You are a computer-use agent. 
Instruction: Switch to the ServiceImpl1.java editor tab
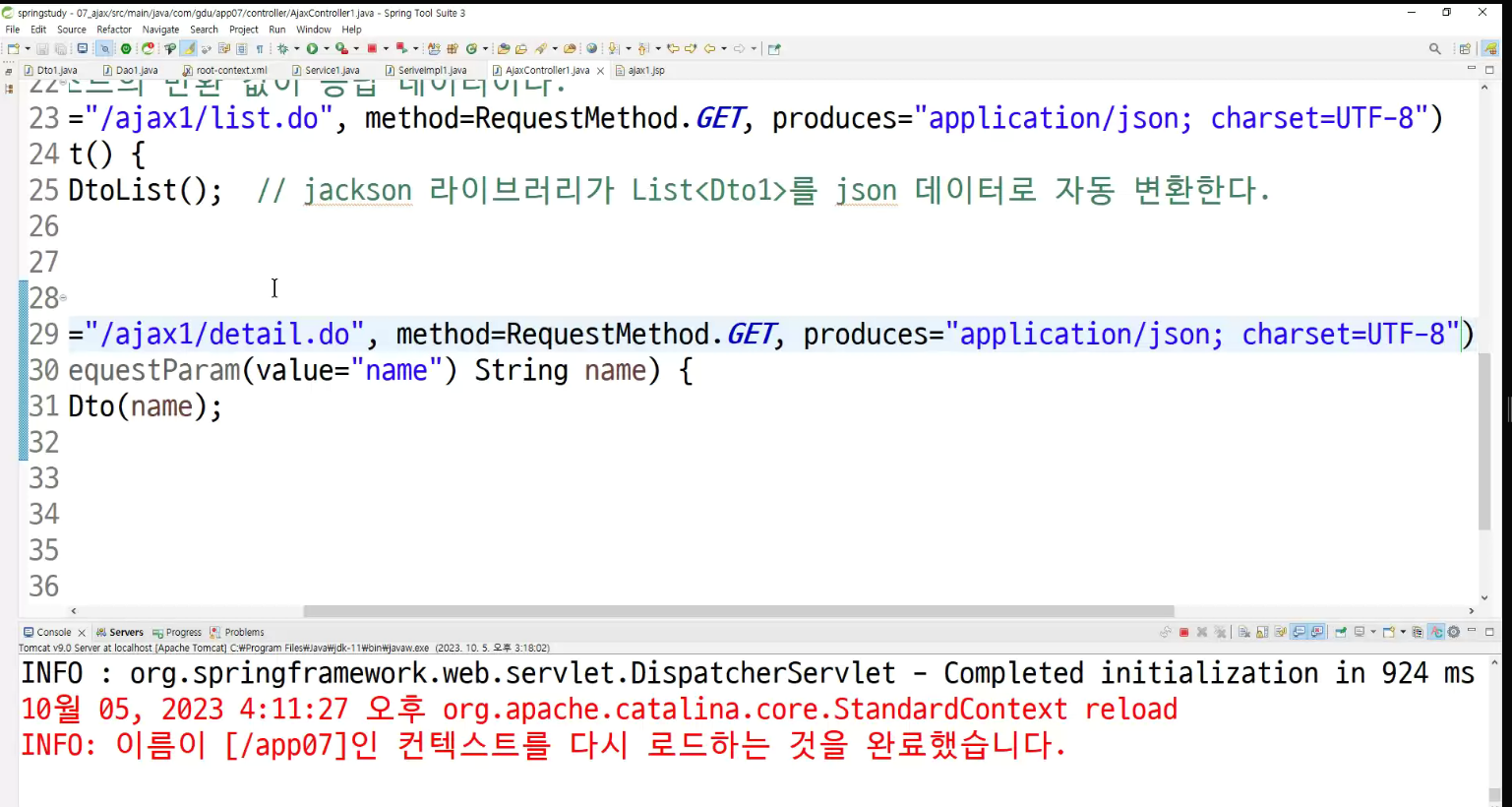pos(426,70)
